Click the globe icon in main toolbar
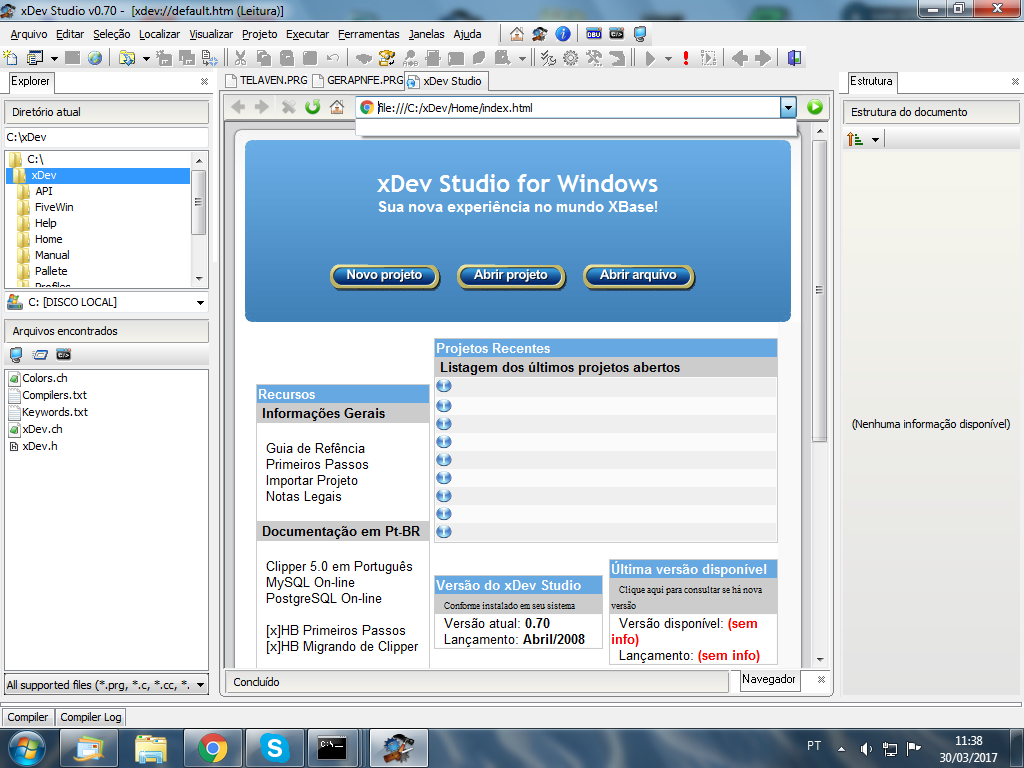 [x=95, y=58]
